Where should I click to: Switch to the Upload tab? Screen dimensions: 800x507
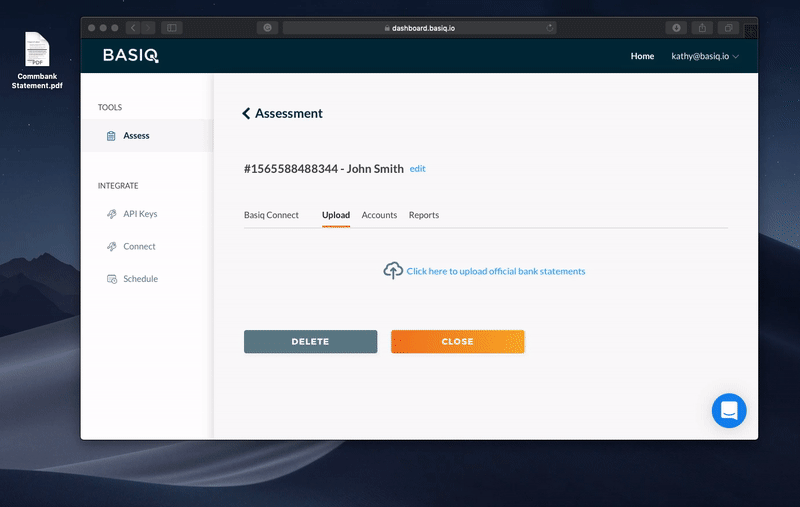point(336,215)
